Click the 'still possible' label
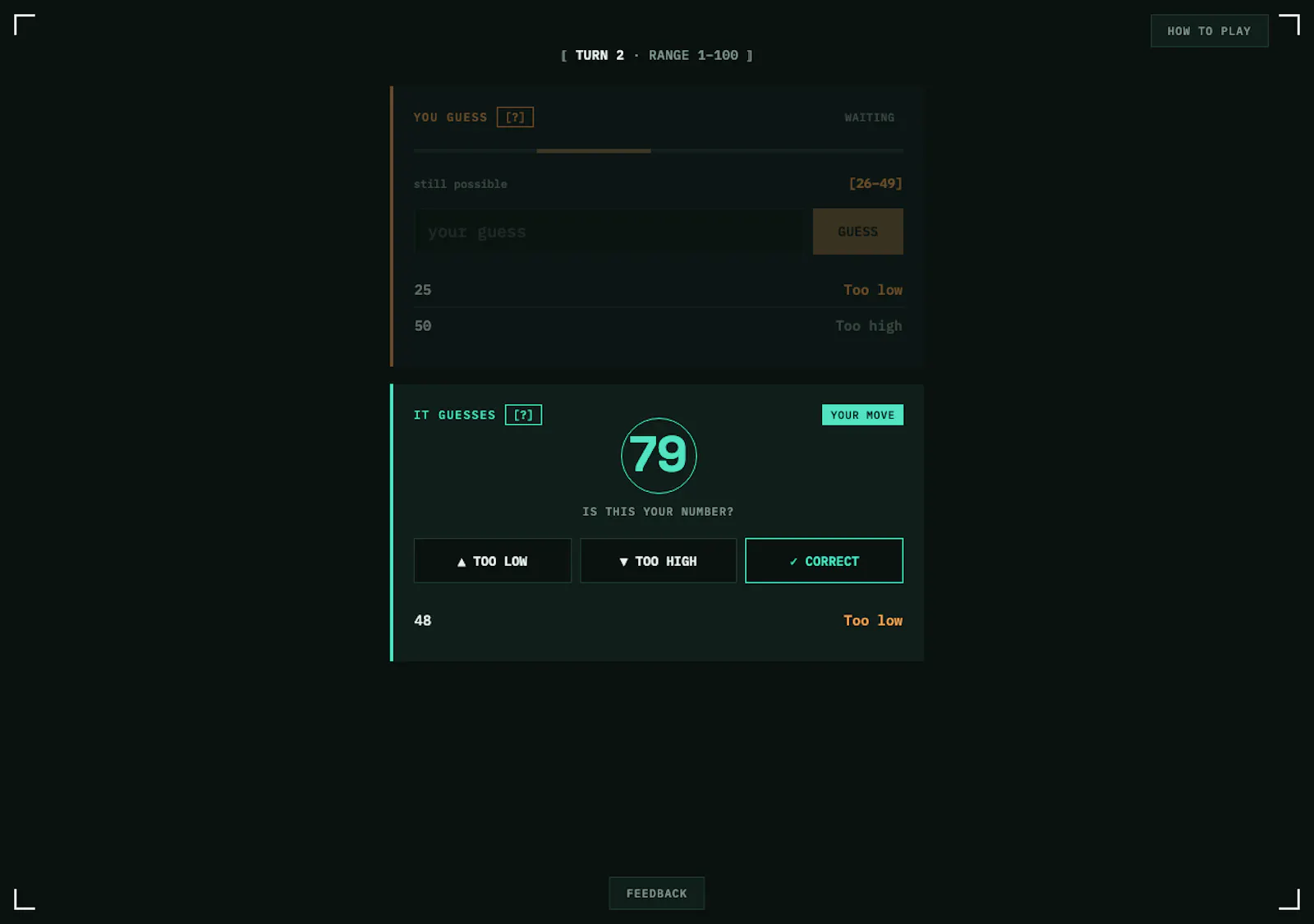This screenshot has width=1314, height=924. 461,184
